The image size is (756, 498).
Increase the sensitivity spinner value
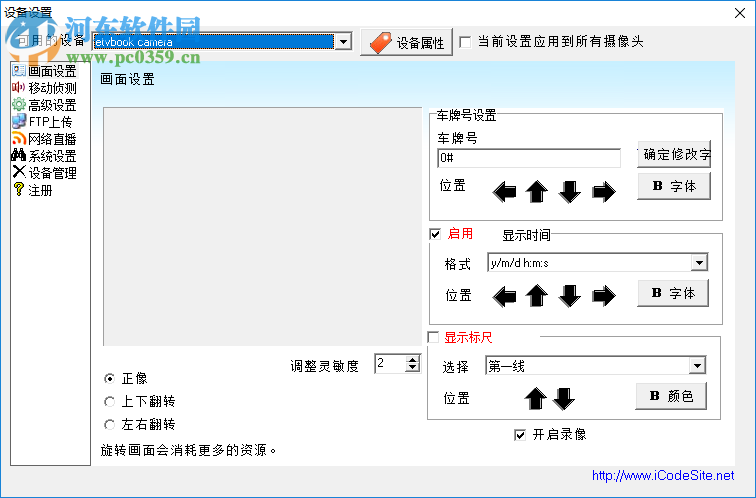tap(412, 360)
